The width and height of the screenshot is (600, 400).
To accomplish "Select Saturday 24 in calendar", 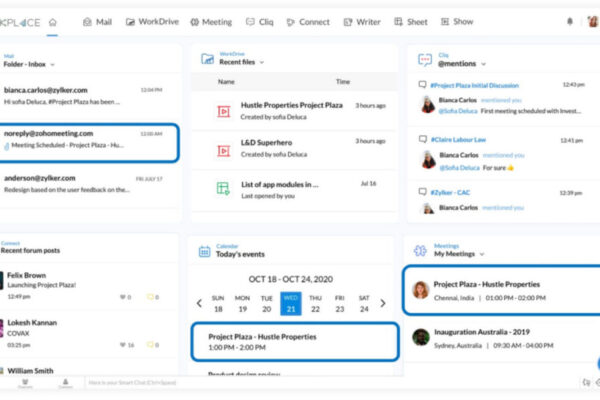I will pyautogui.click(x=364, y=304).
